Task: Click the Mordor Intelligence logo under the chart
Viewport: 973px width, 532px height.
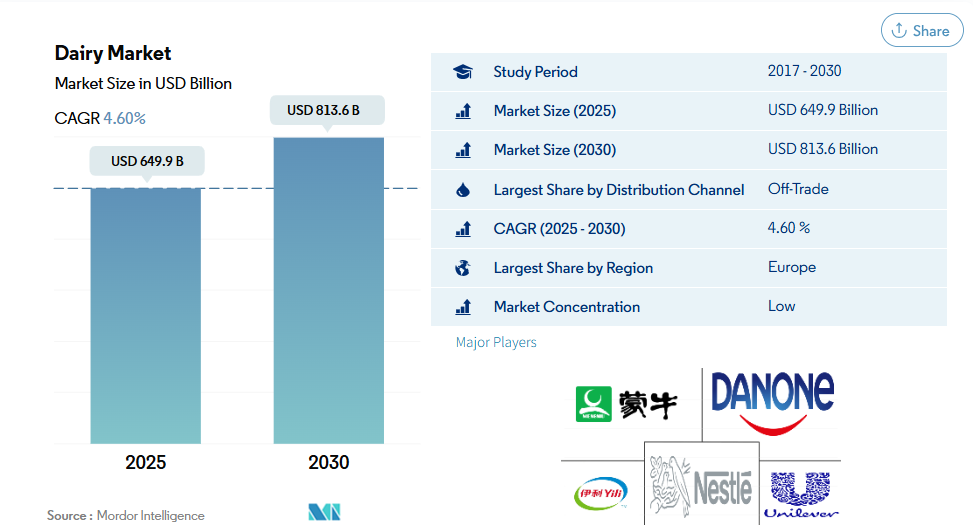Action: pos(324,512)
